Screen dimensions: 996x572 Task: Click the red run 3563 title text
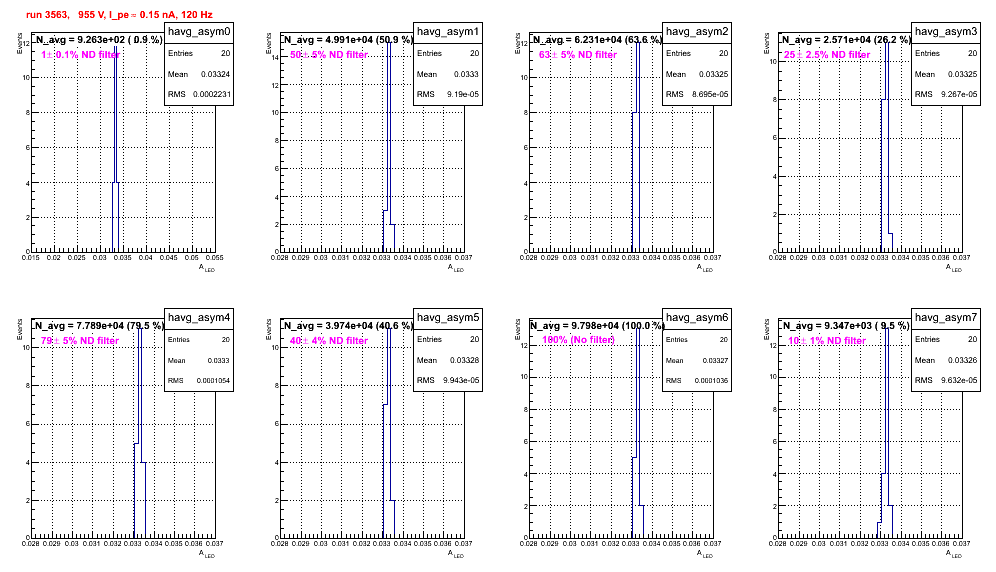tap(119, 15)
